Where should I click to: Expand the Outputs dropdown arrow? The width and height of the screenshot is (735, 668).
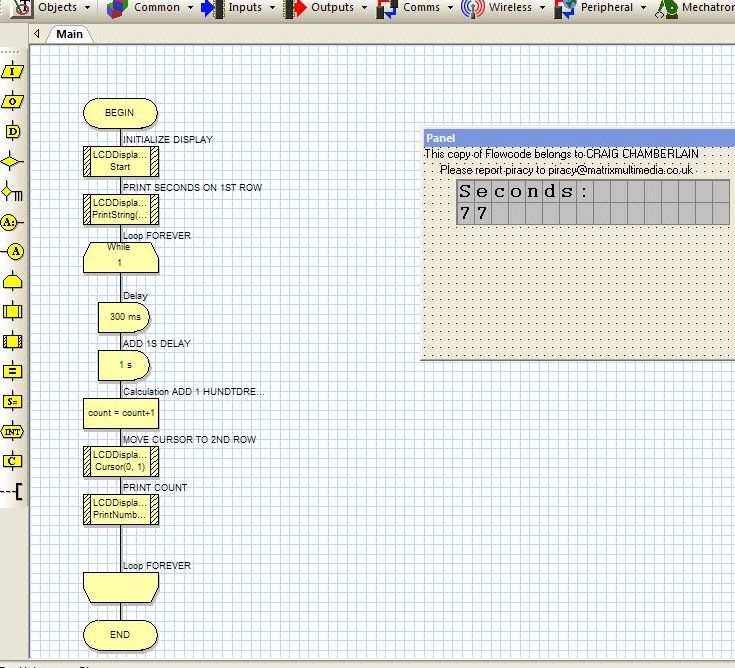pos(364,8)
